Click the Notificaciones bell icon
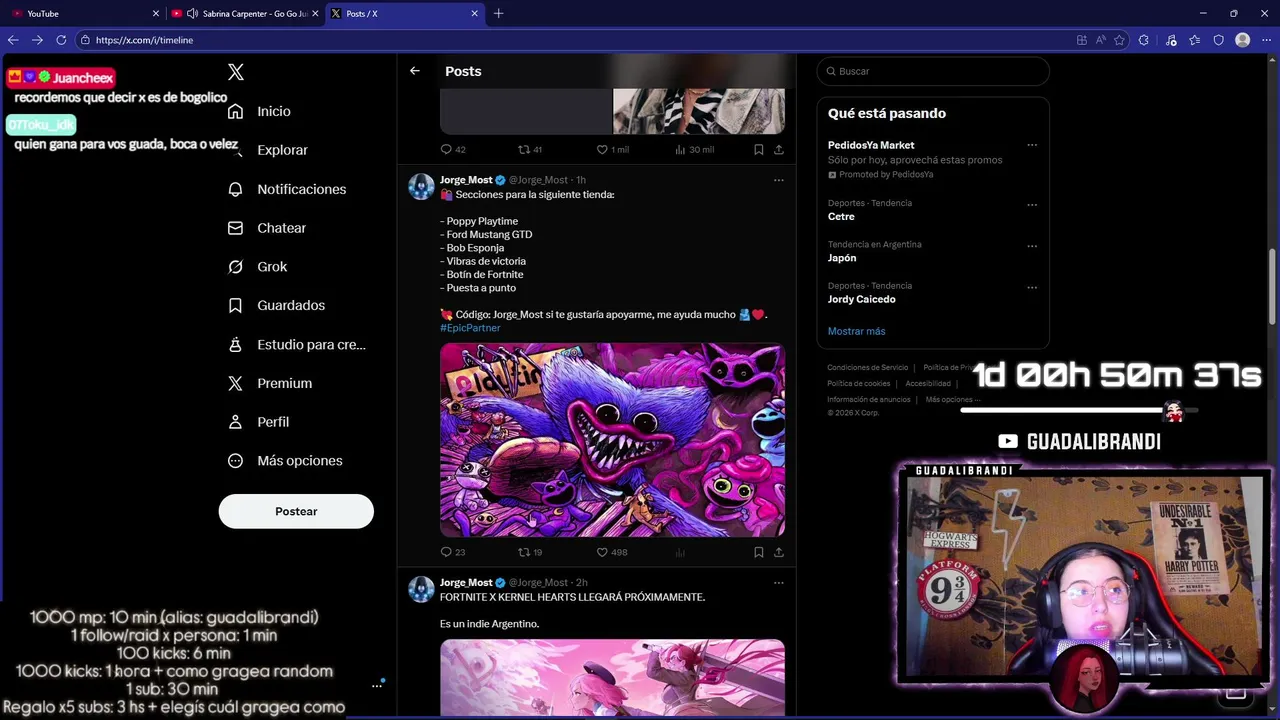Viewport: 1280px width, 720px height. coord(236,189)
